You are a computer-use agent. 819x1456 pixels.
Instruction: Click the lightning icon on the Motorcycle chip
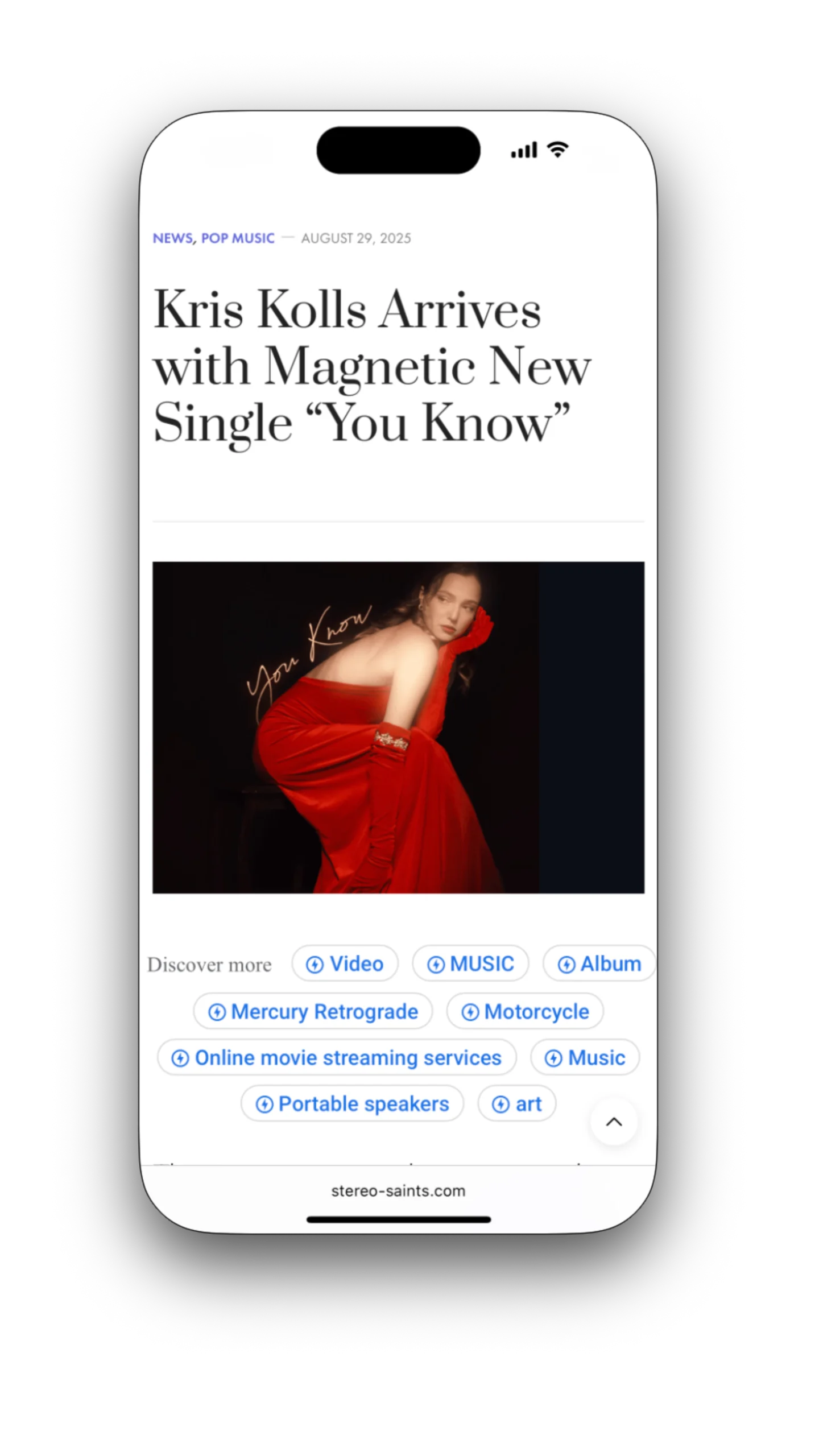click(x=470, y=1012)
